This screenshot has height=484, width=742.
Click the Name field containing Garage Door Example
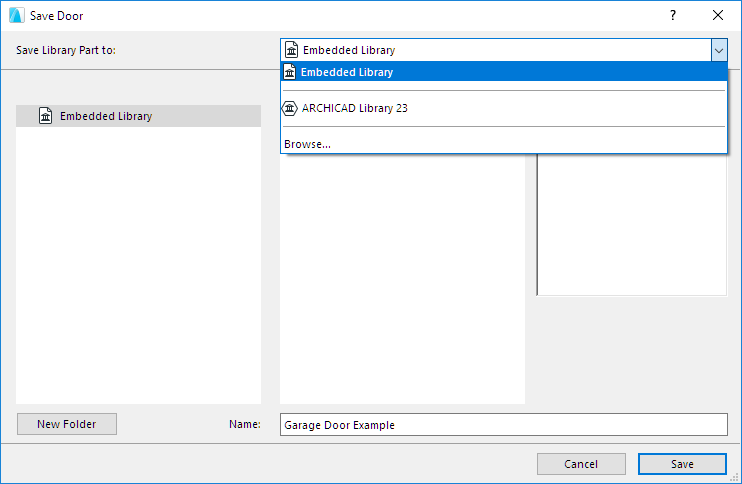[x=504, y=424]
